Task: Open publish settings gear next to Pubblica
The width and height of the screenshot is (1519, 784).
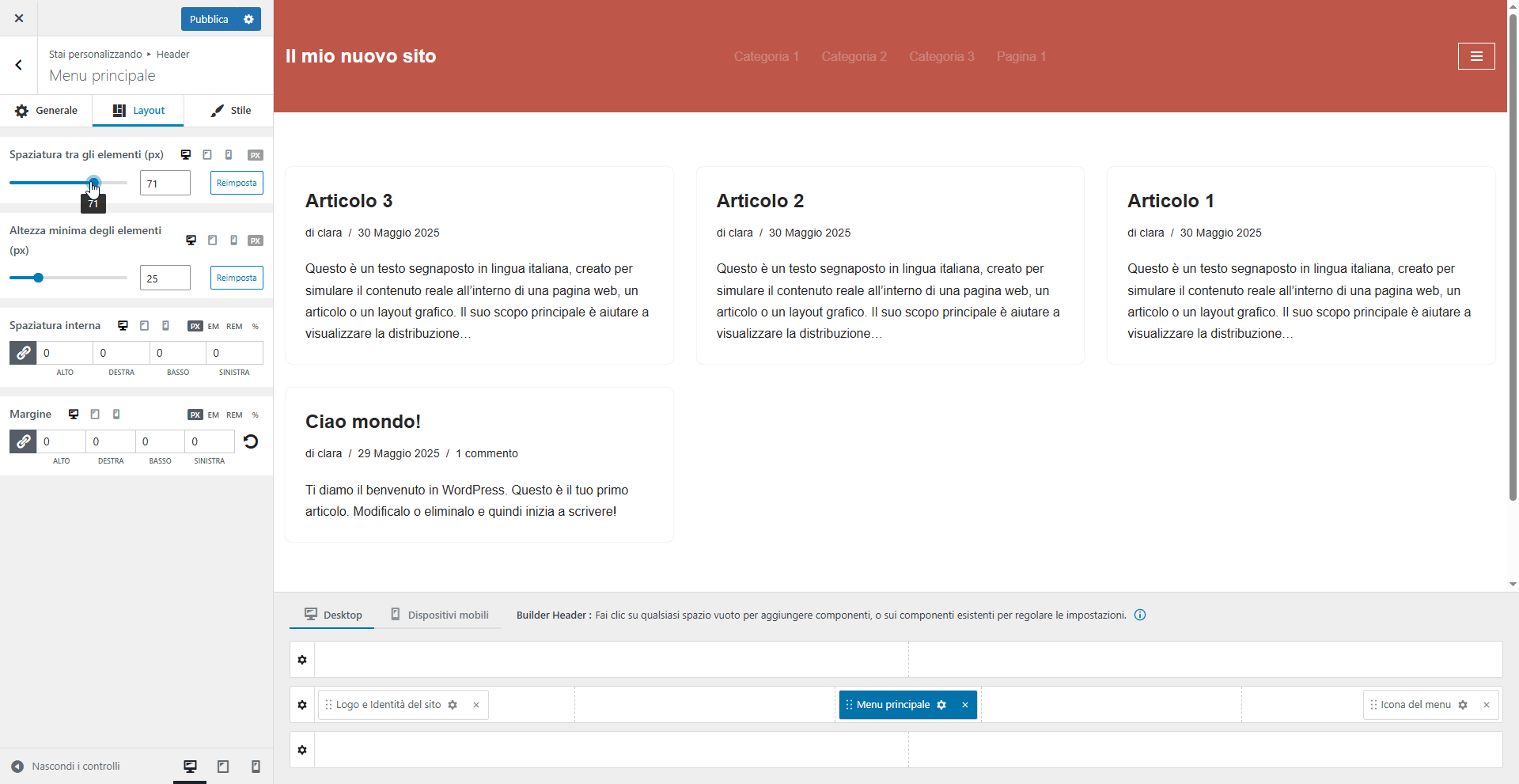Action: [x=248, y=19]
